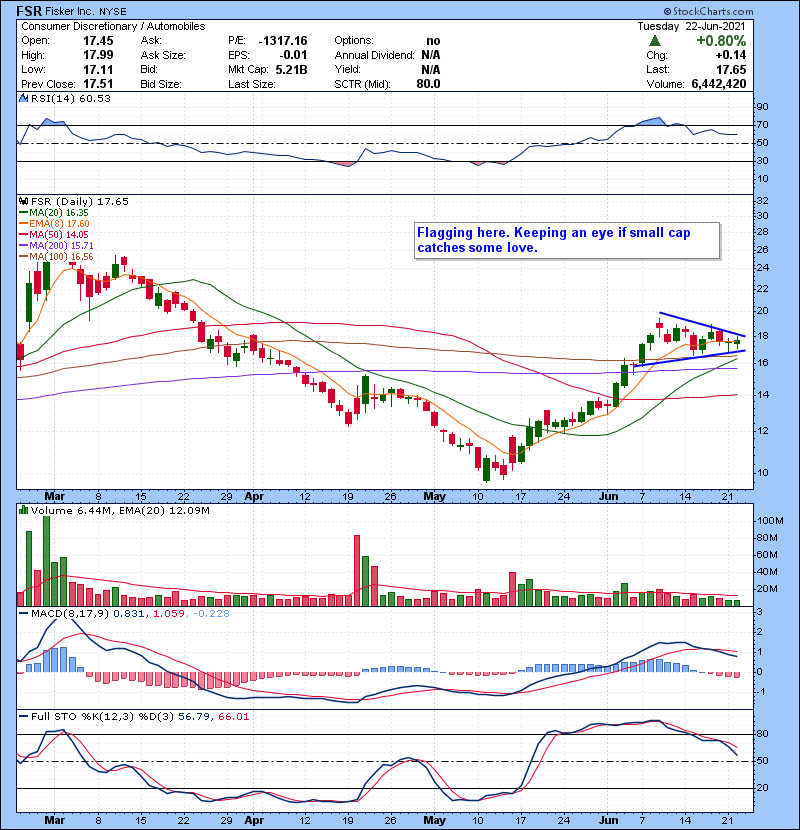Click the Jun label on the bottom date axis
Viewport: 800px width, 830px height.
click(608, 820)
